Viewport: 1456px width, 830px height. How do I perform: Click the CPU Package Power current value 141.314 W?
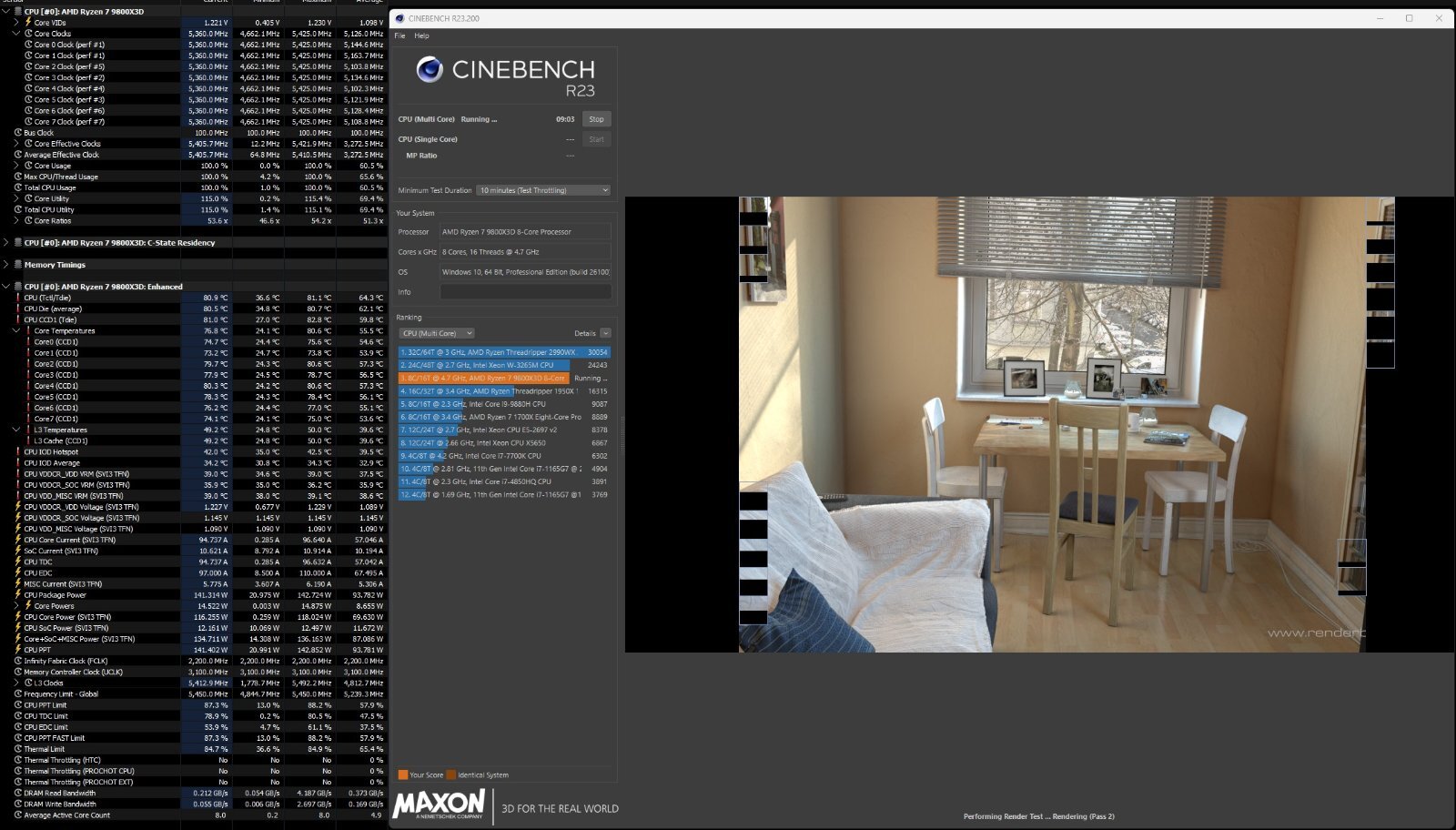(211, 595)
